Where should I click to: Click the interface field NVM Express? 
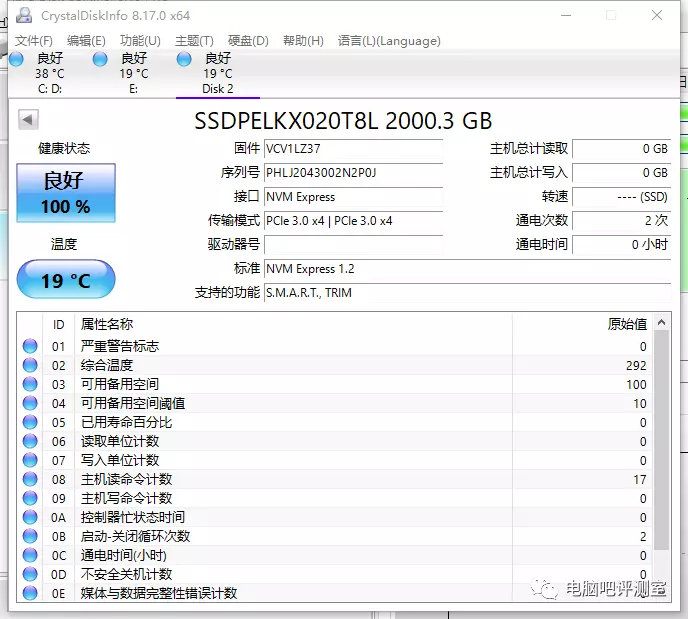click(x=353, y=197)
